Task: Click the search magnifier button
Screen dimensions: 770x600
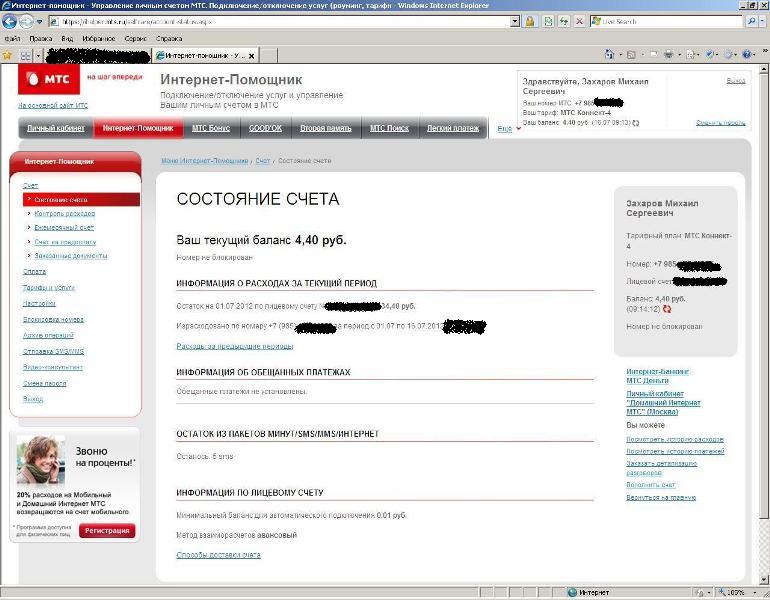Action: 751,22
